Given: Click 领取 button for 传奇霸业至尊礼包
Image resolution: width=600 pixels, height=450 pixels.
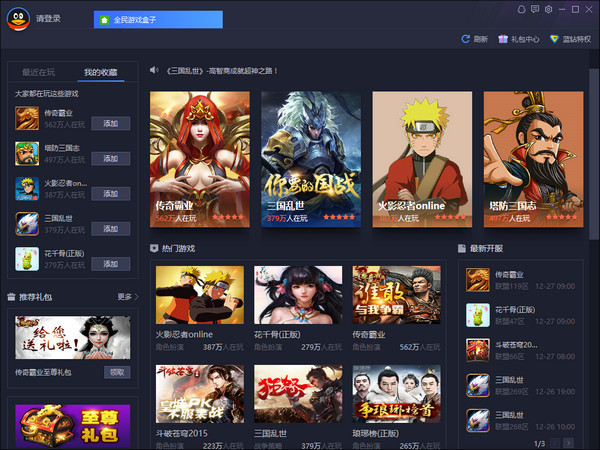Looking at the screenshot, I should coord(118,372).
